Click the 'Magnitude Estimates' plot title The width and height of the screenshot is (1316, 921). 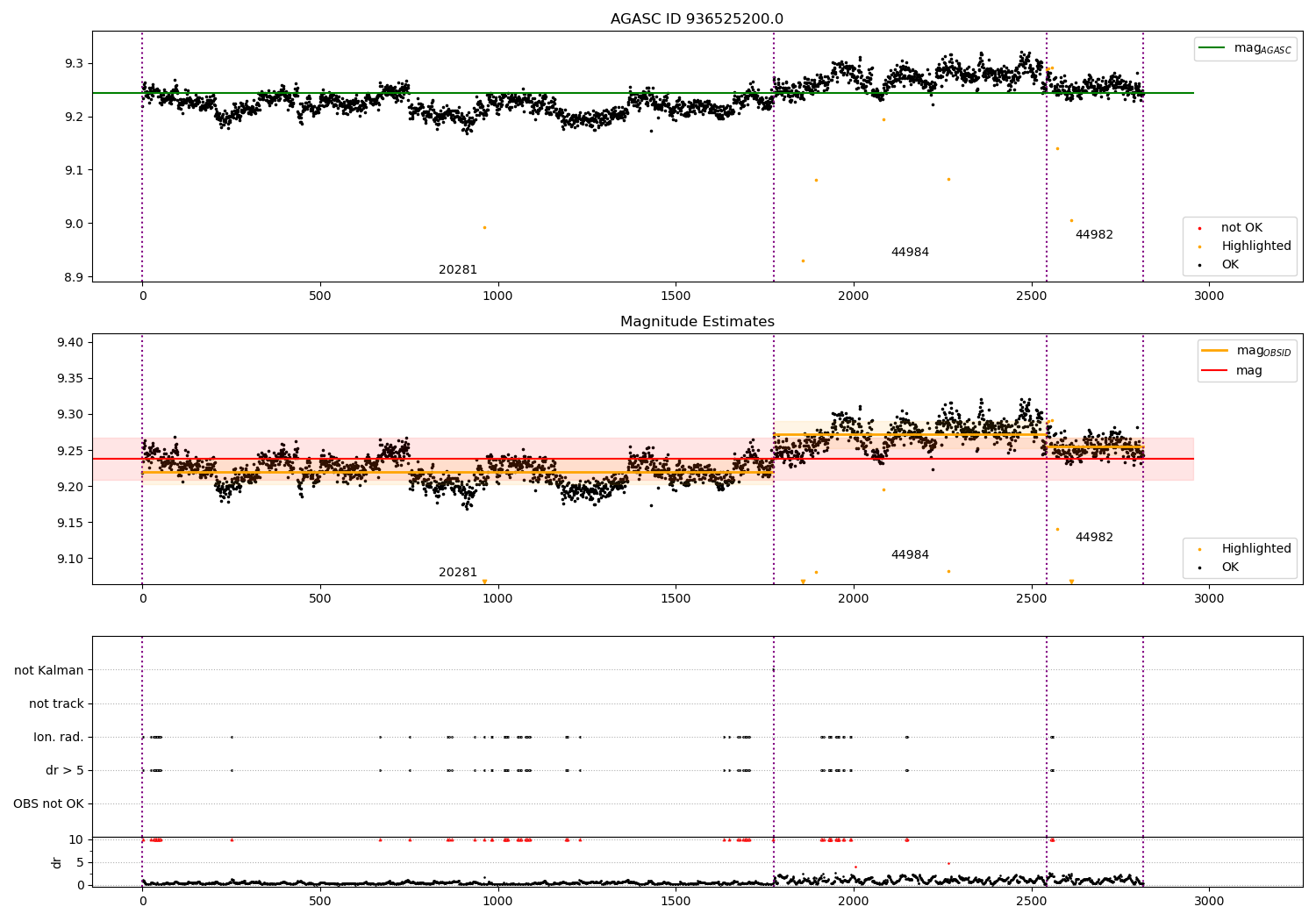point(697,322)
